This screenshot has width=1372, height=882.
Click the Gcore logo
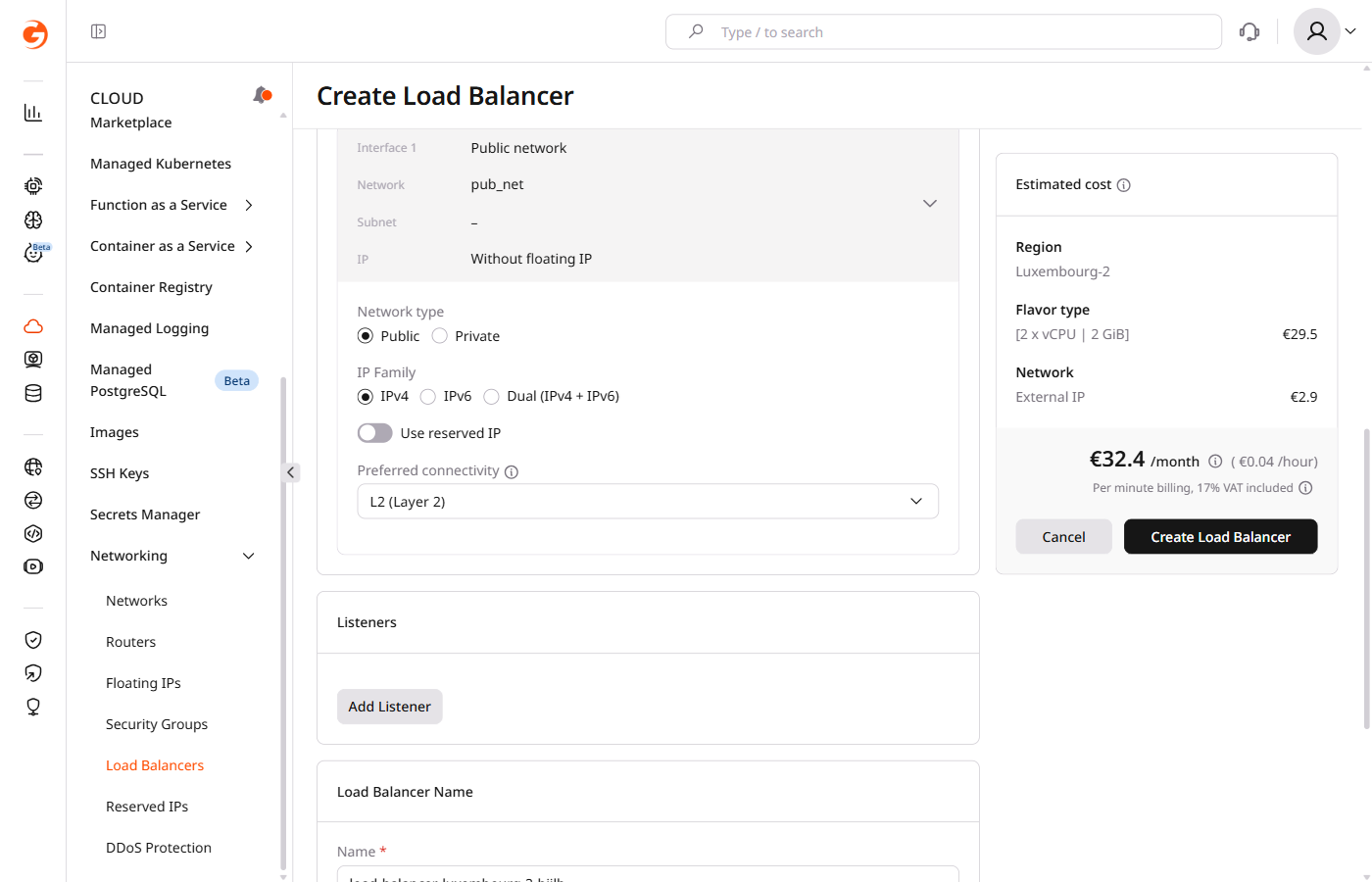[34, 34]
